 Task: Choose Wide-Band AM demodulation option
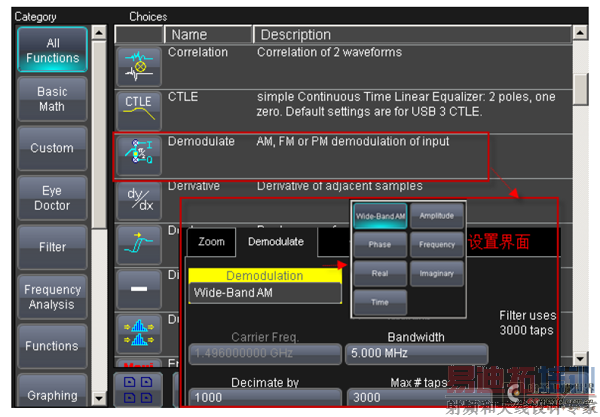coord(380,216)
